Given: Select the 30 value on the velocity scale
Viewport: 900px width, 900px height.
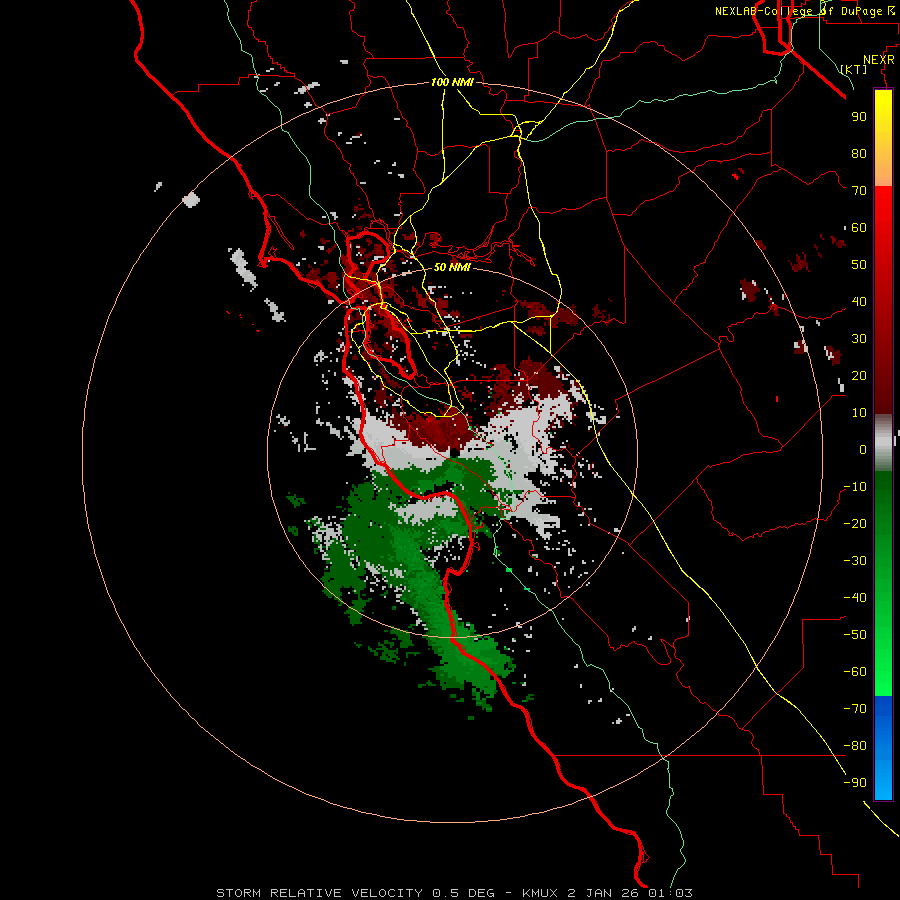Looking at the screenshot, I should 859,339.
